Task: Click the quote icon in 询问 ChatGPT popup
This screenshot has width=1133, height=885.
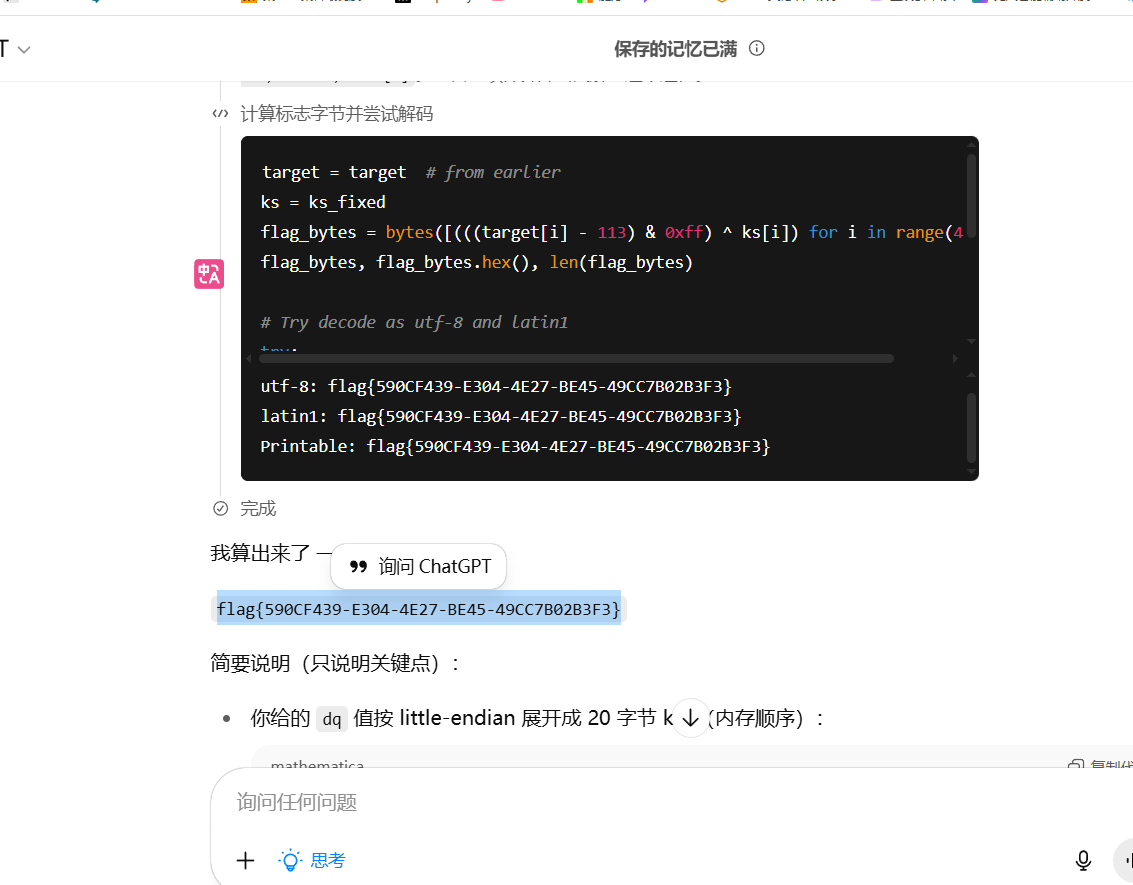Action: pyautogui.click(x=358, y=567)
